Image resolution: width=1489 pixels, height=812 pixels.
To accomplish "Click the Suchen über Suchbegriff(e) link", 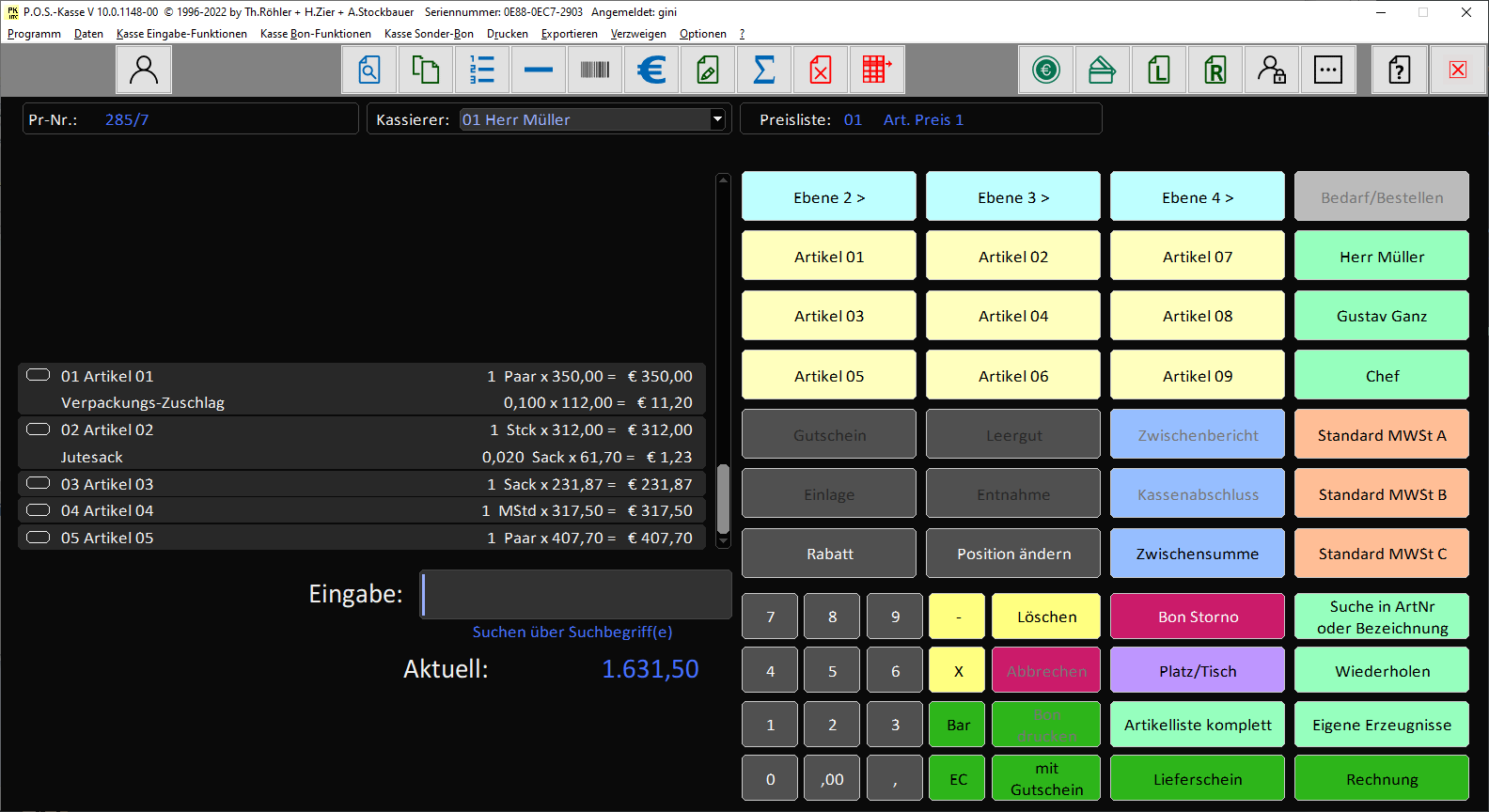I will [x=572, y=632].
